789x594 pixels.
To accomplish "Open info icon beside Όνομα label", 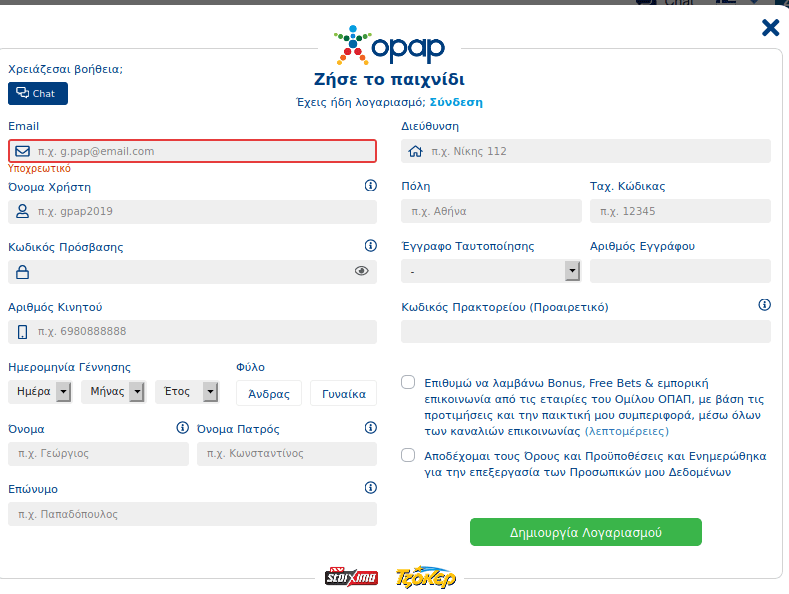I will pyautogui.click(x=183, y=428).
